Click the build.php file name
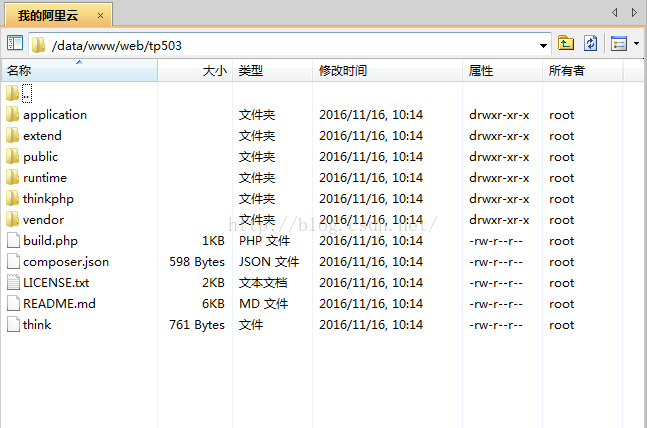Viewport: 647px width, 428px height. (x=50, y=241)
